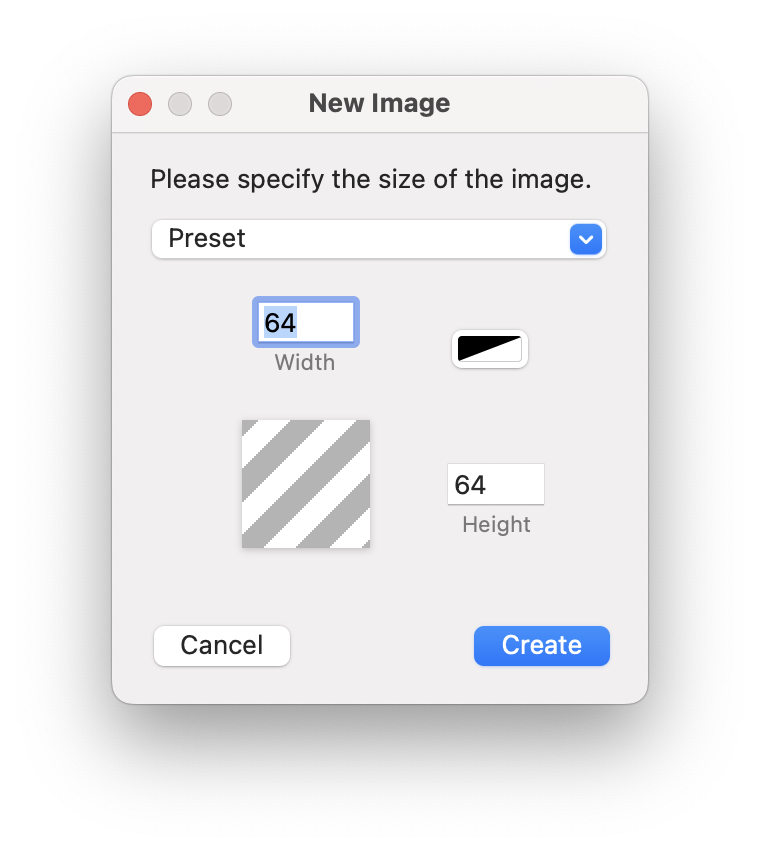
Task: Click the disabled minimize window button
Action: (x=180, y=104)
